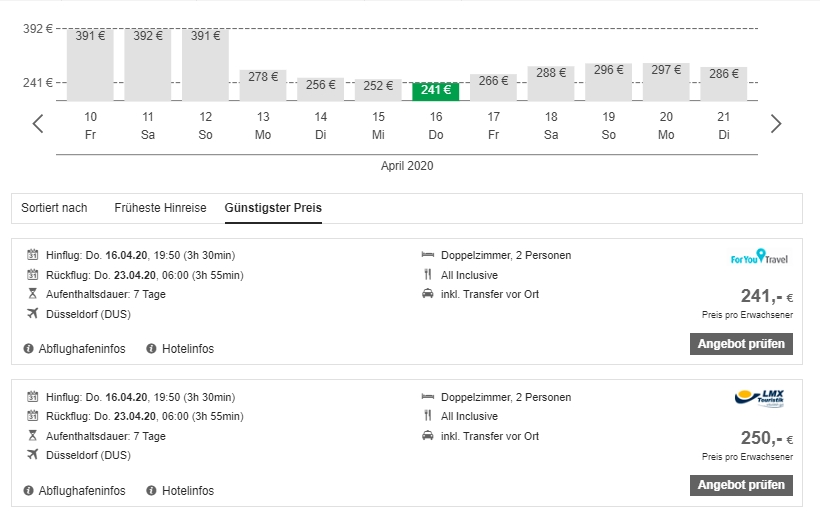Image resolution: width=820 pixels, height=520 pixels.
Task: Choose the 297 € bar for Monday 20
Action: (x=666, y=82)
